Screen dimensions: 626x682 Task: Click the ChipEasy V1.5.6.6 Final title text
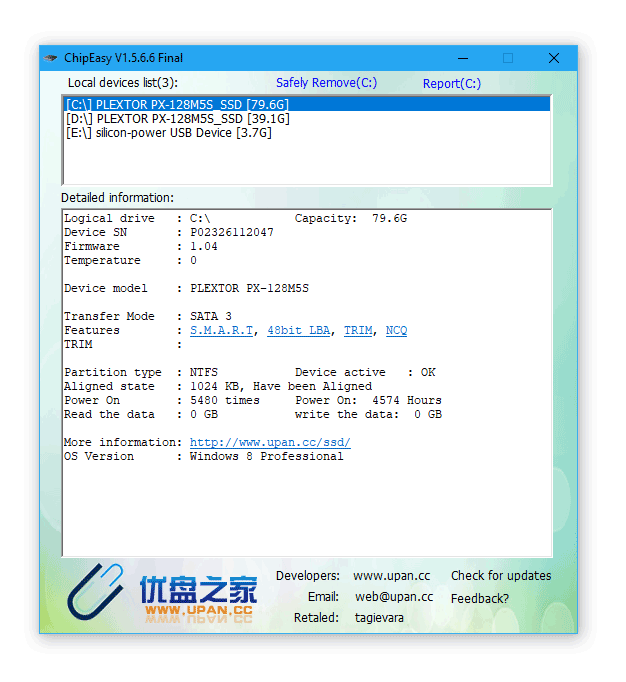point(123,58)
